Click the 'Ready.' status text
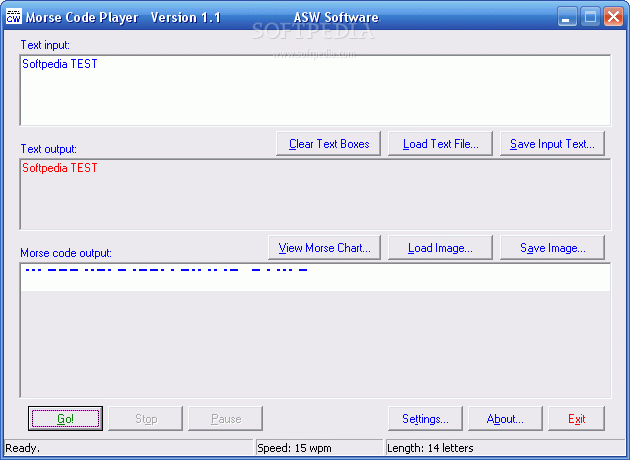The image size is (630, 460). [22, 448]
